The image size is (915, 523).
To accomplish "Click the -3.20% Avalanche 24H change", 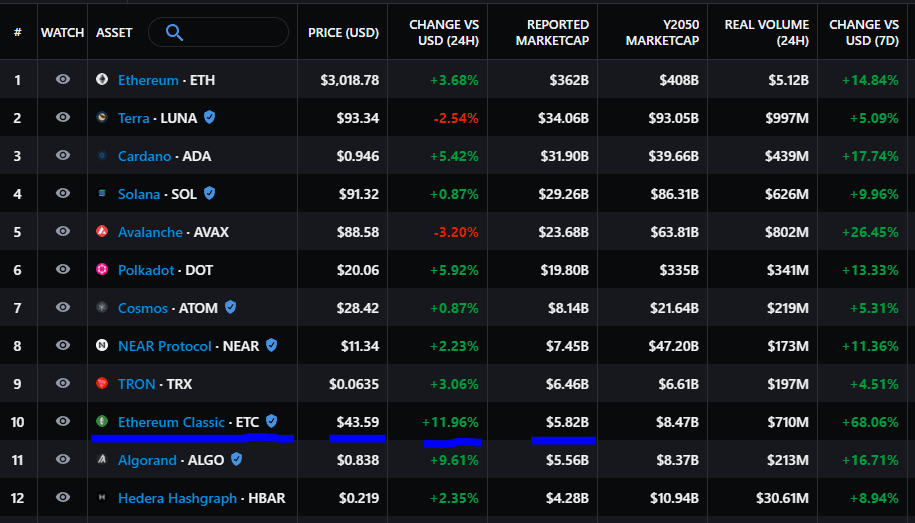I will (x=456, y=232).
